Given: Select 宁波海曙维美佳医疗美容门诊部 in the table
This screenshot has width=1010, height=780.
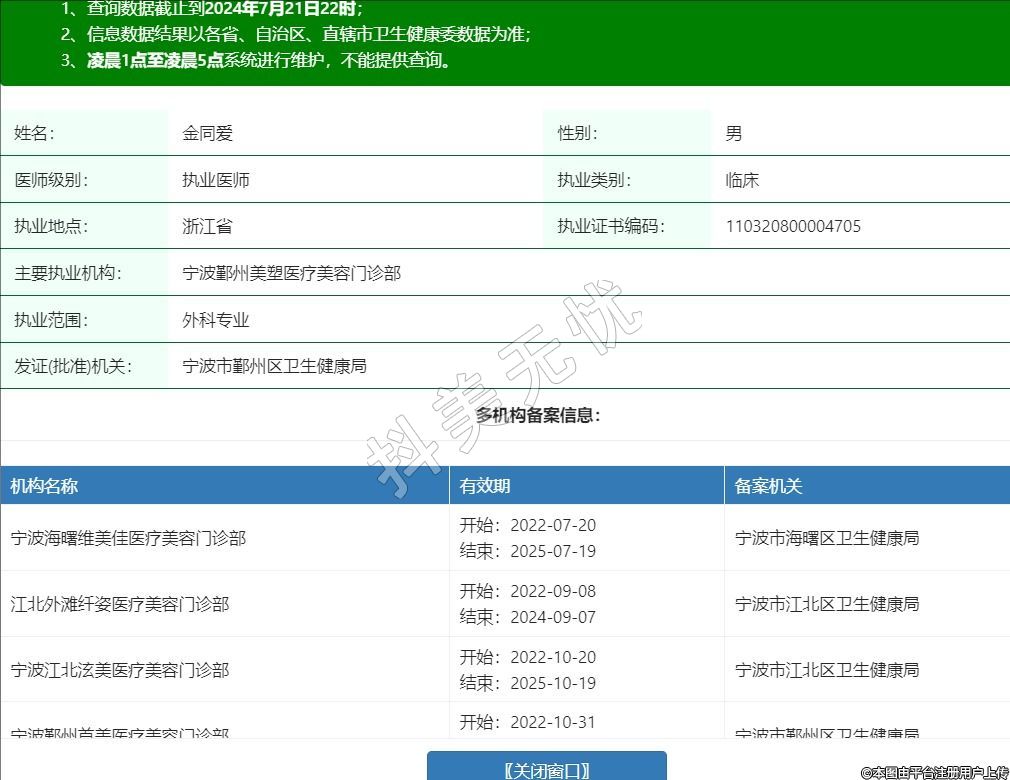Looking at the screenshot, I should pyautogui.click(x=128, y=538).
